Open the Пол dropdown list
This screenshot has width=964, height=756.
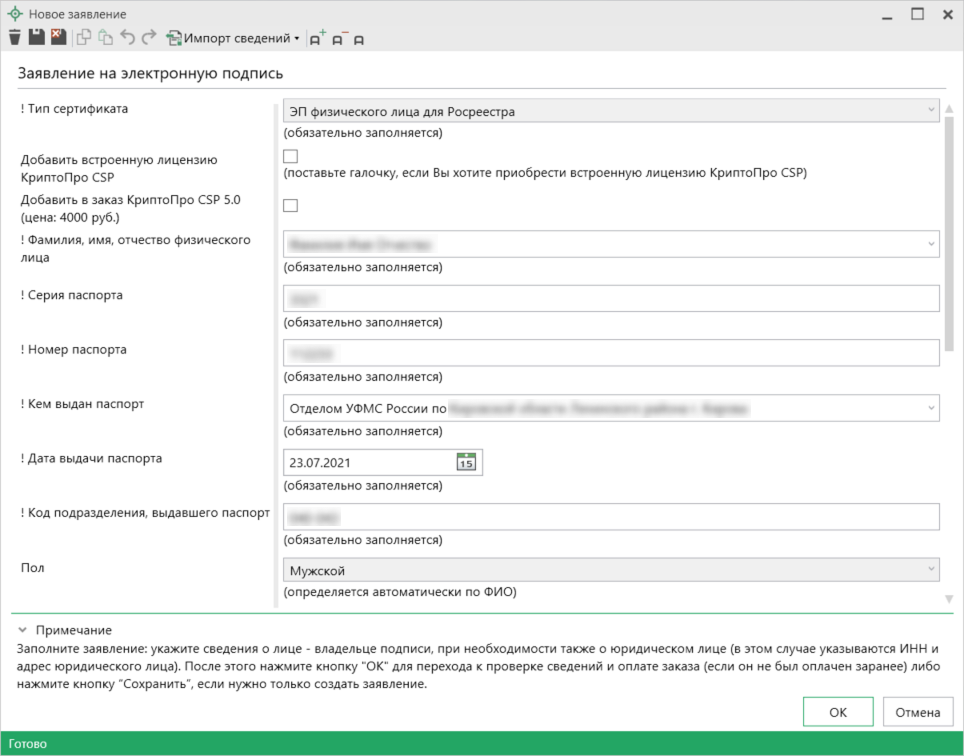tap(930, 569)
